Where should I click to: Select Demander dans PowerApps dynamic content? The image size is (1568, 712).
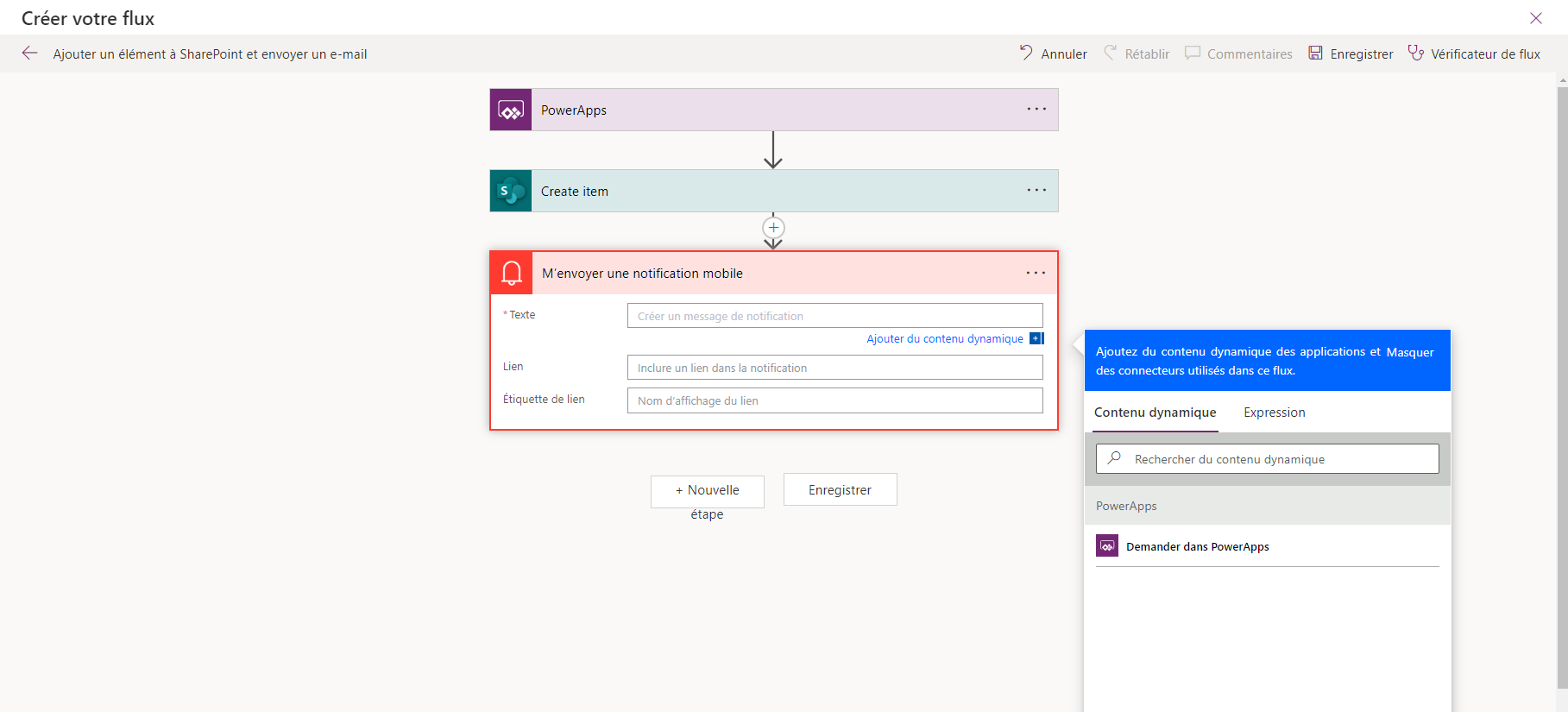pos(1267,546)
